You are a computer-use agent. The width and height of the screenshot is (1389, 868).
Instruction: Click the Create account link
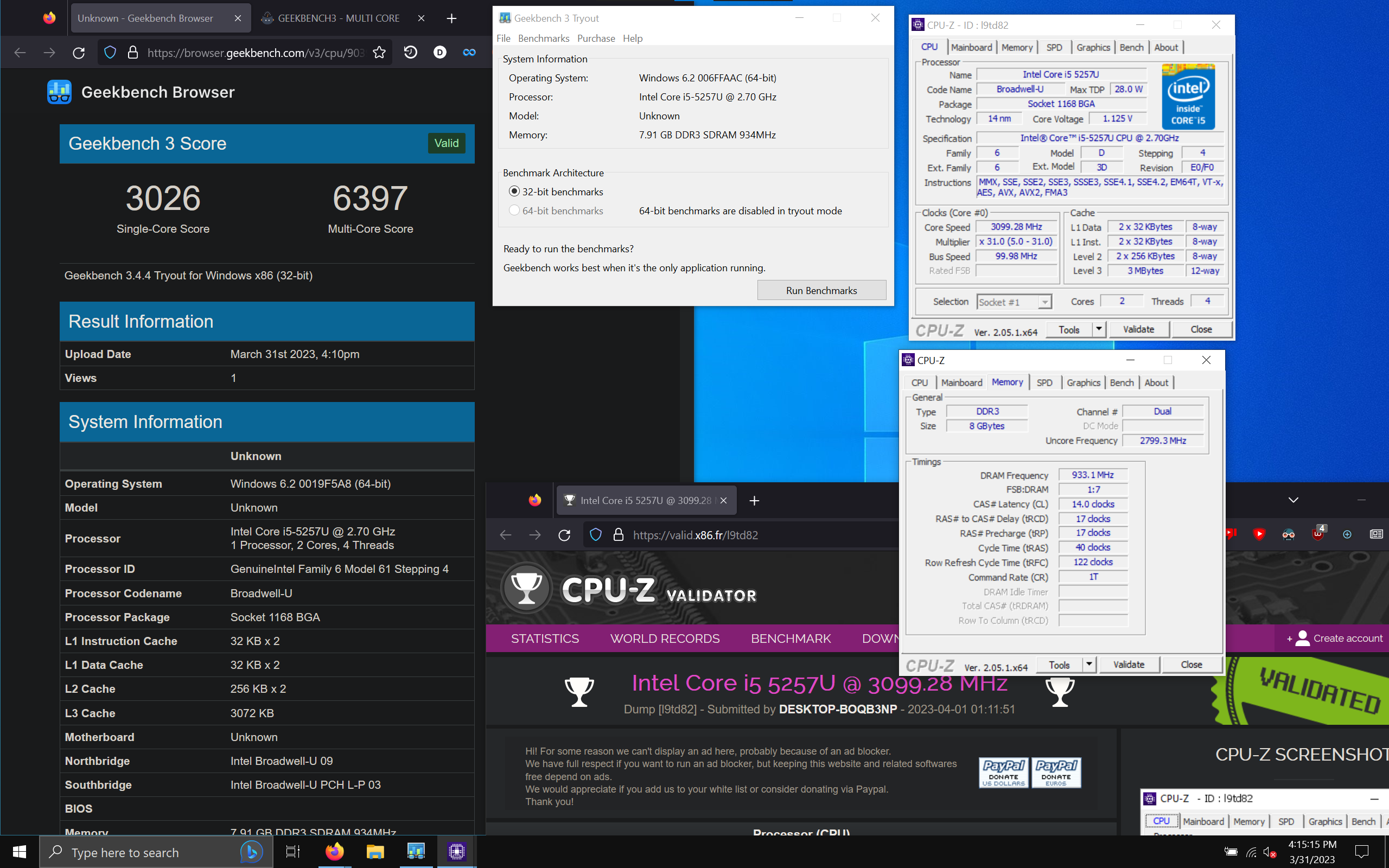pos(1335,639)
